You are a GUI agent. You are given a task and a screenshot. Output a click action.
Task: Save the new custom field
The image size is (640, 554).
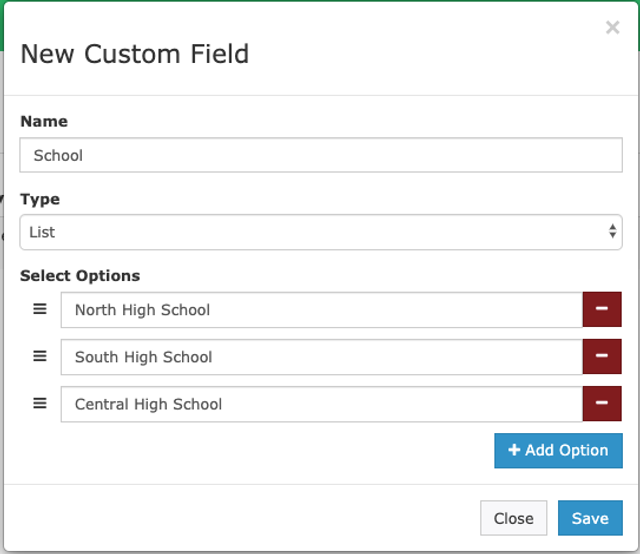click(x=589, y=518)
